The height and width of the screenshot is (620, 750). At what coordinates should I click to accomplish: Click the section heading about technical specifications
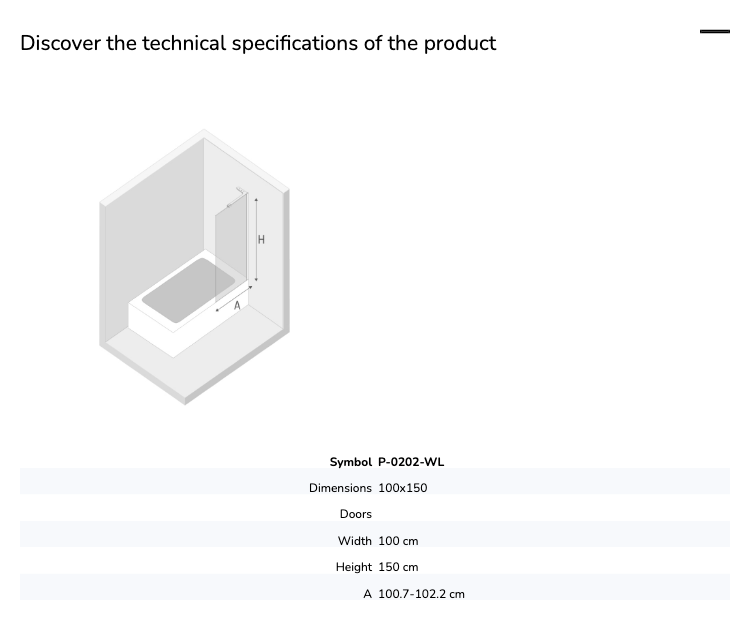pyautogui.click(x=258, y=43)
